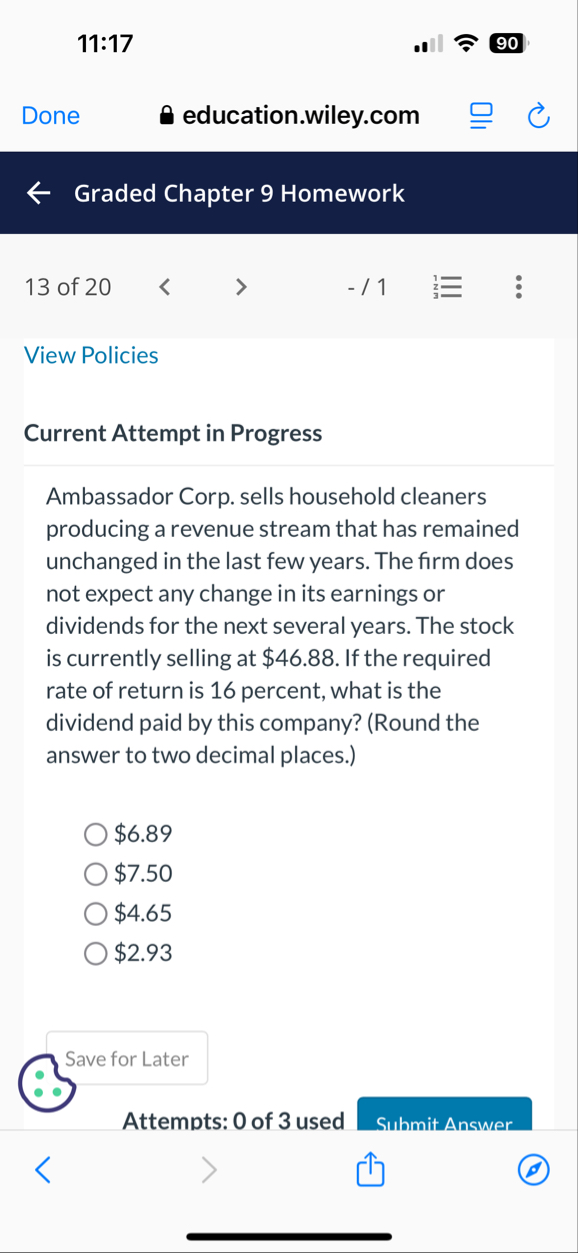Viewport: 578px width, 1253px height.
Task: Go to the next question chevron
Action: point(241,287)
